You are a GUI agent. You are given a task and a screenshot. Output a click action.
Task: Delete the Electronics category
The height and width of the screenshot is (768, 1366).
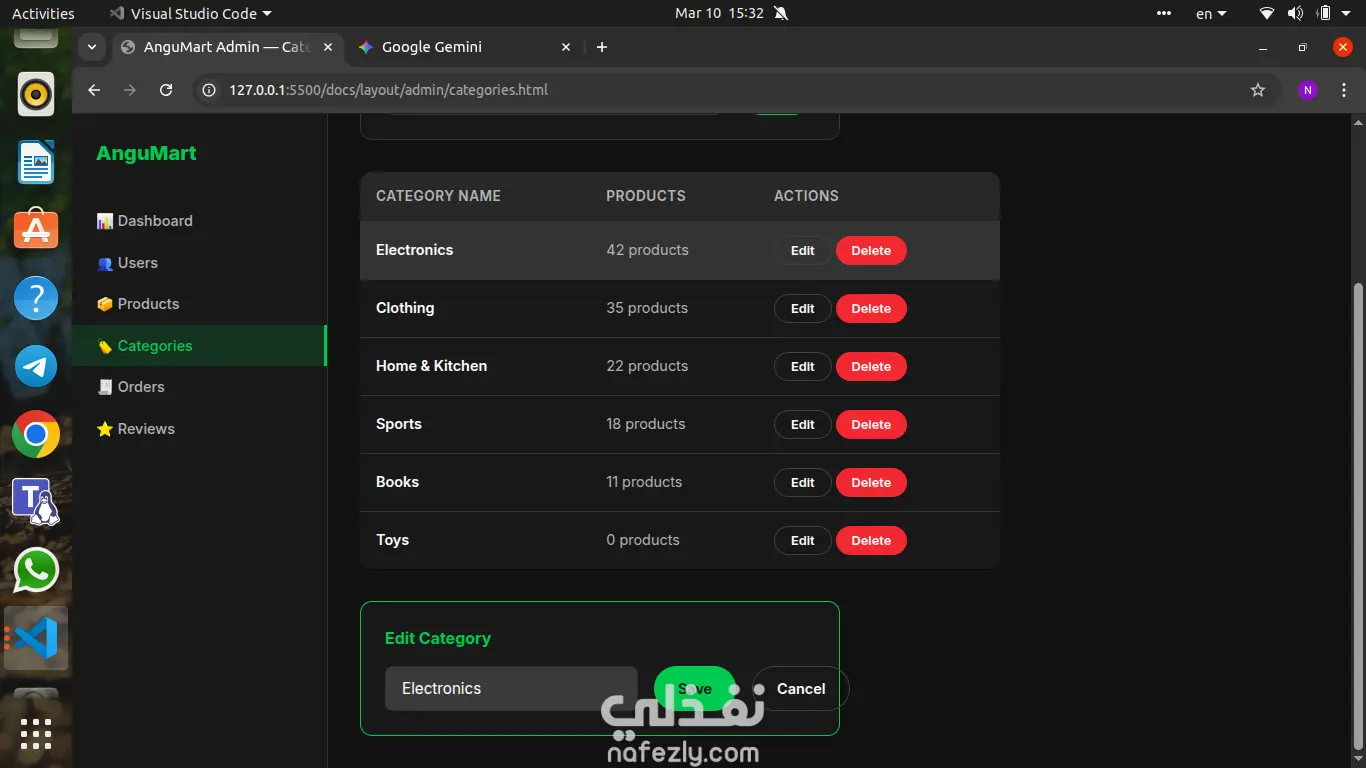click(x=871, y=251)
